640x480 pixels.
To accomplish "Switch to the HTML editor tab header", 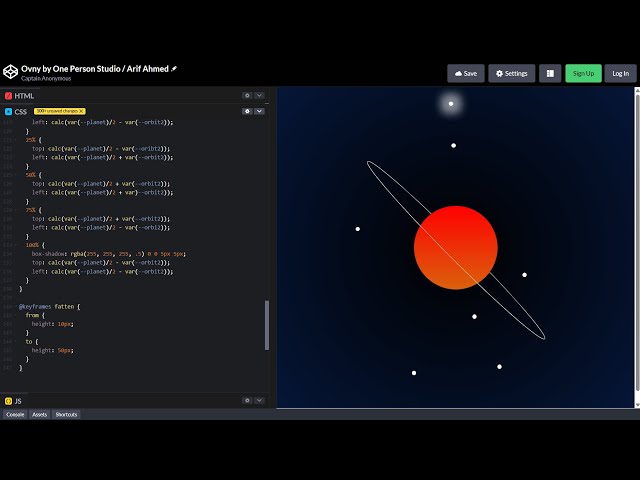I will 19,96.
